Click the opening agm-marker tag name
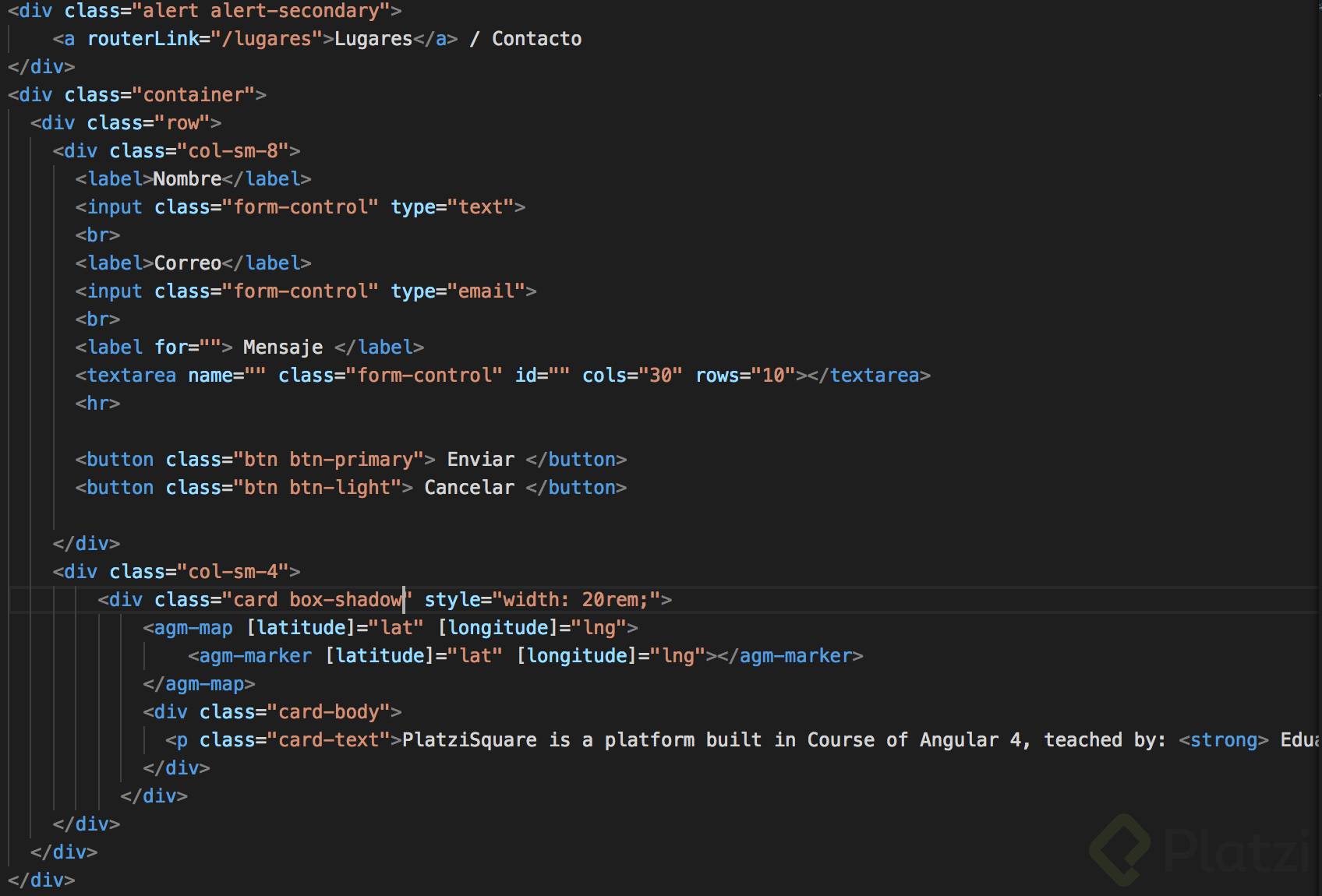This screenshot has height=896, width=1322. coord(255,656)
